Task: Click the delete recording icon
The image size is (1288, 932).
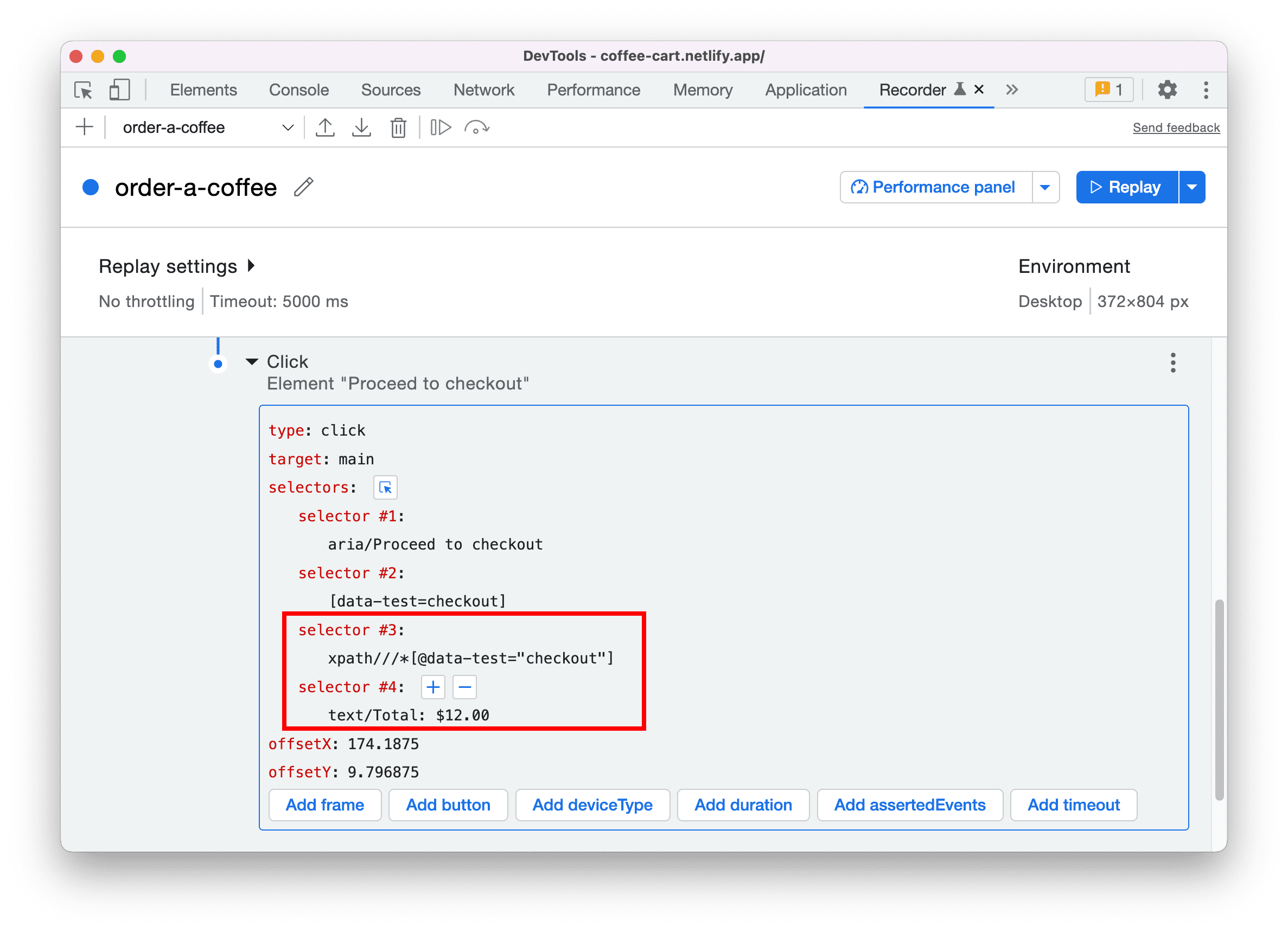Action: [398, 128]
